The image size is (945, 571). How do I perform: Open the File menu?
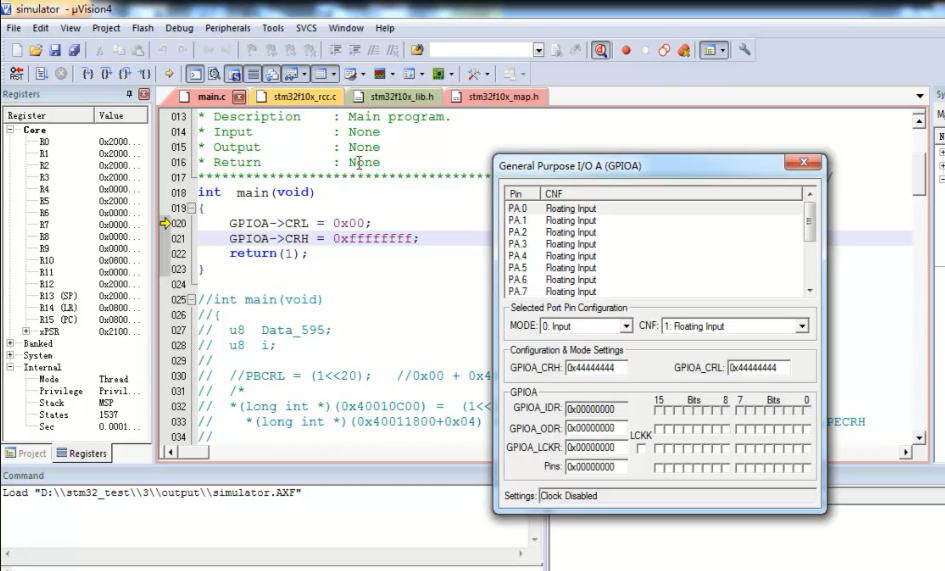(14, 28)
